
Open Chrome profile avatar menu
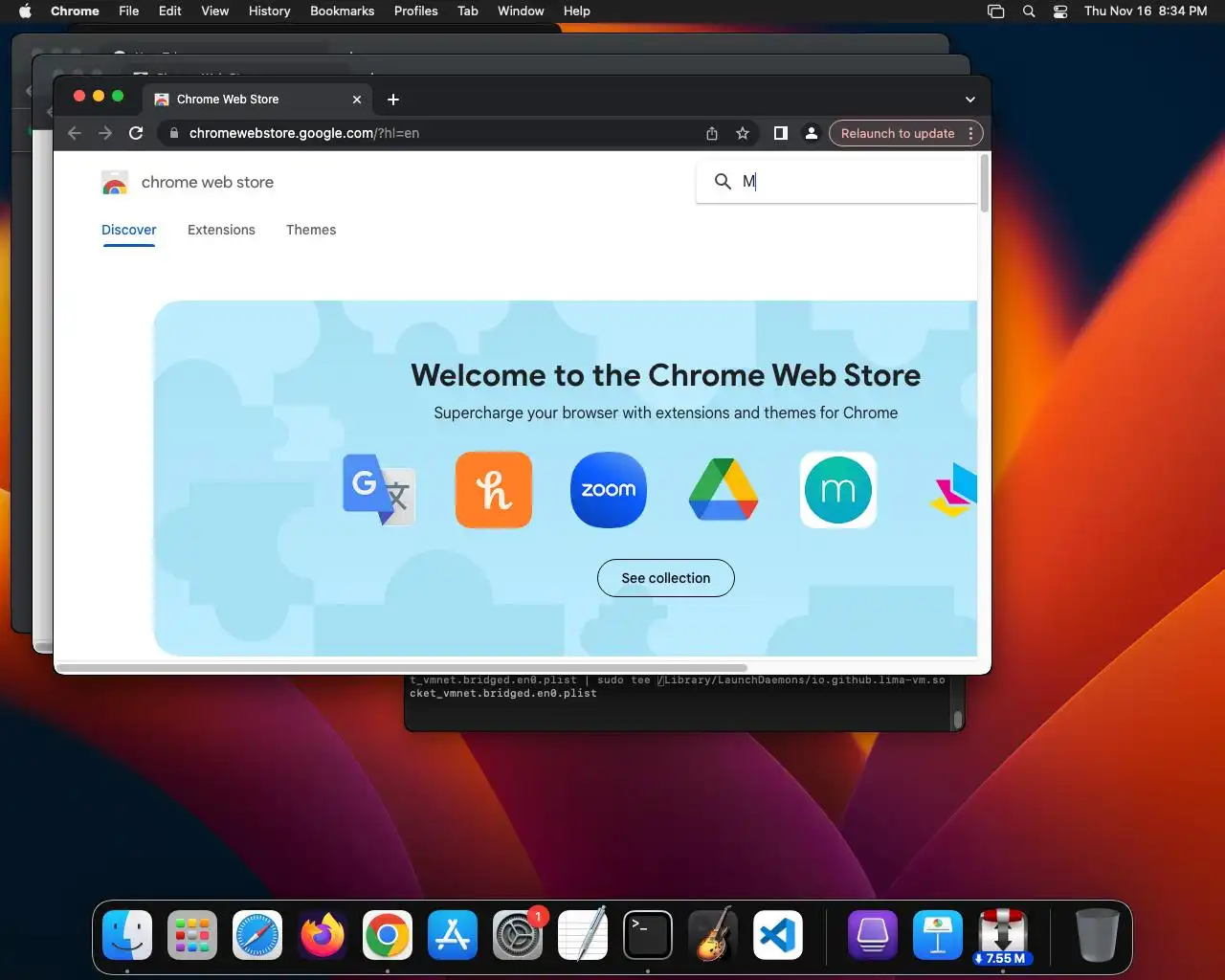[x=811, y=133]
